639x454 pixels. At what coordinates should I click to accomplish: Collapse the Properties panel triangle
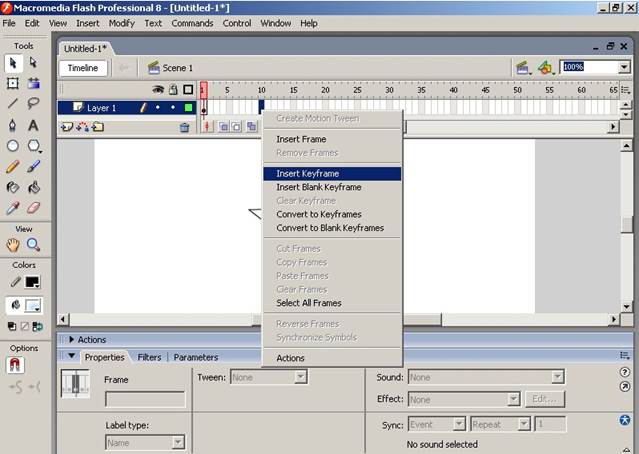pos(72,356)
